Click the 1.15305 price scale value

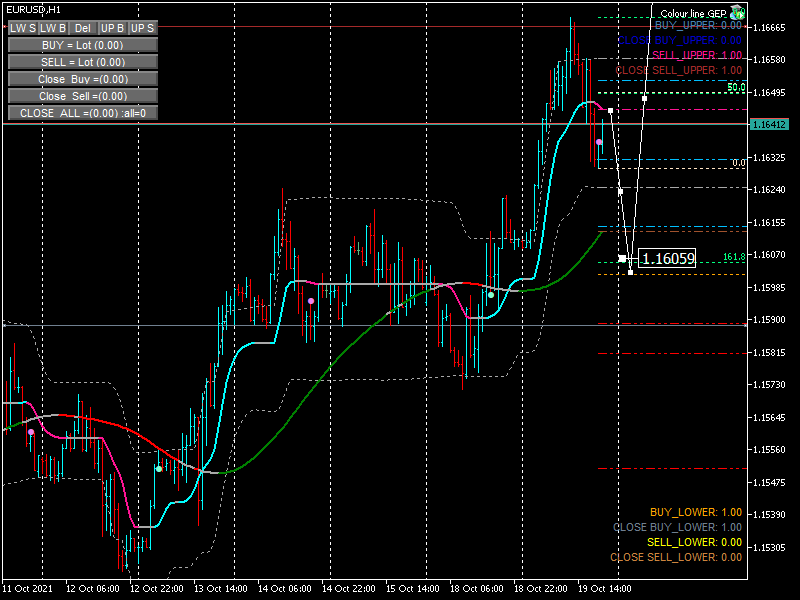[x=769, y=547]
